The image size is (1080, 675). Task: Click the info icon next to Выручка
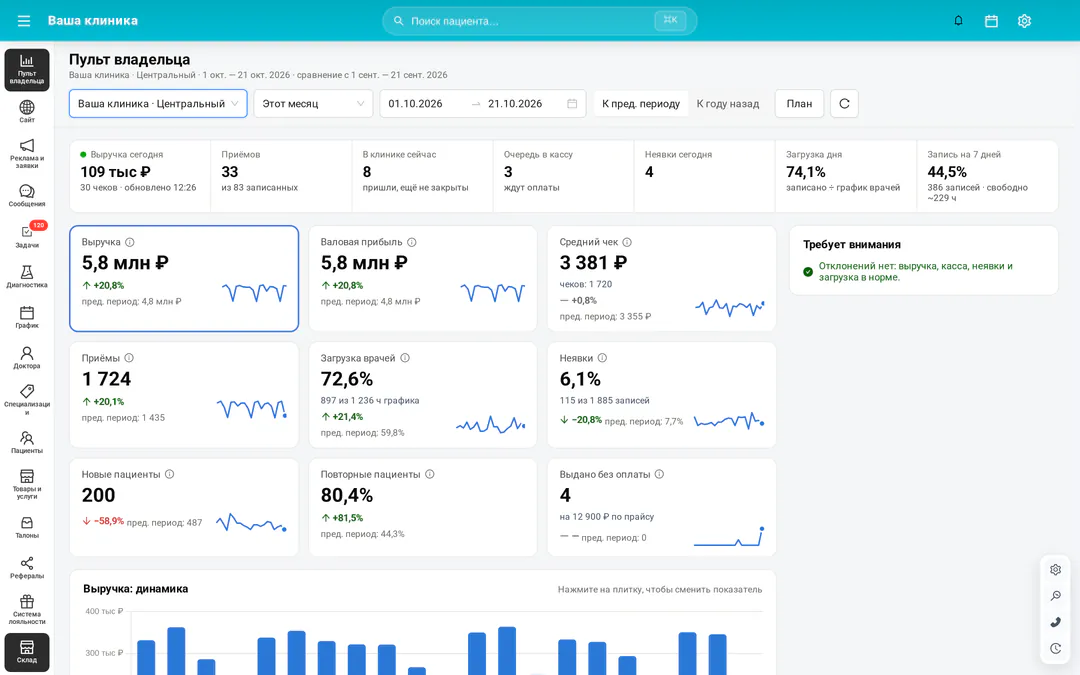(129, 242)
